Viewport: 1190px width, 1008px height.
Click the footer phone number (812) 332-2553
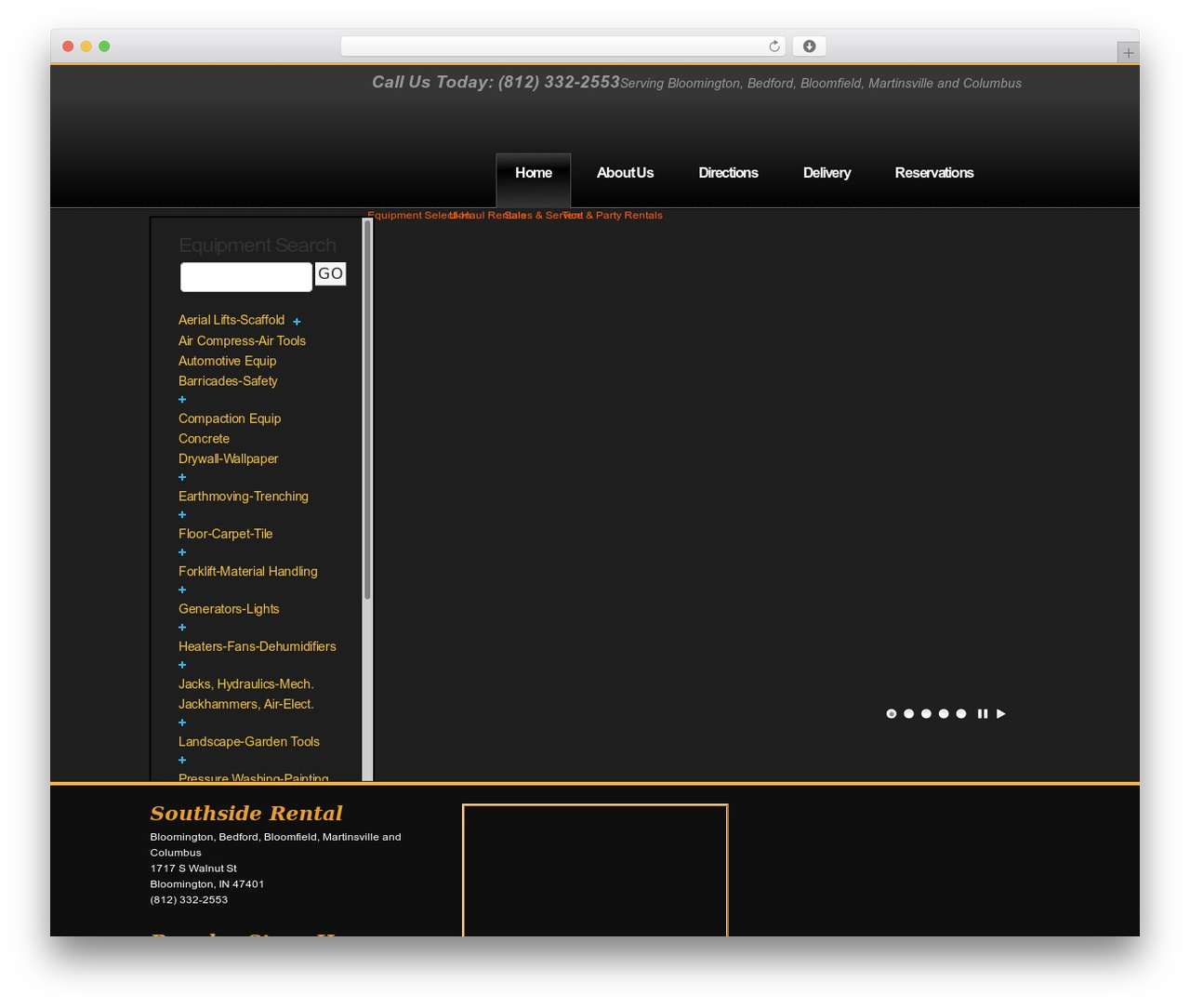[x=189, y=900]
